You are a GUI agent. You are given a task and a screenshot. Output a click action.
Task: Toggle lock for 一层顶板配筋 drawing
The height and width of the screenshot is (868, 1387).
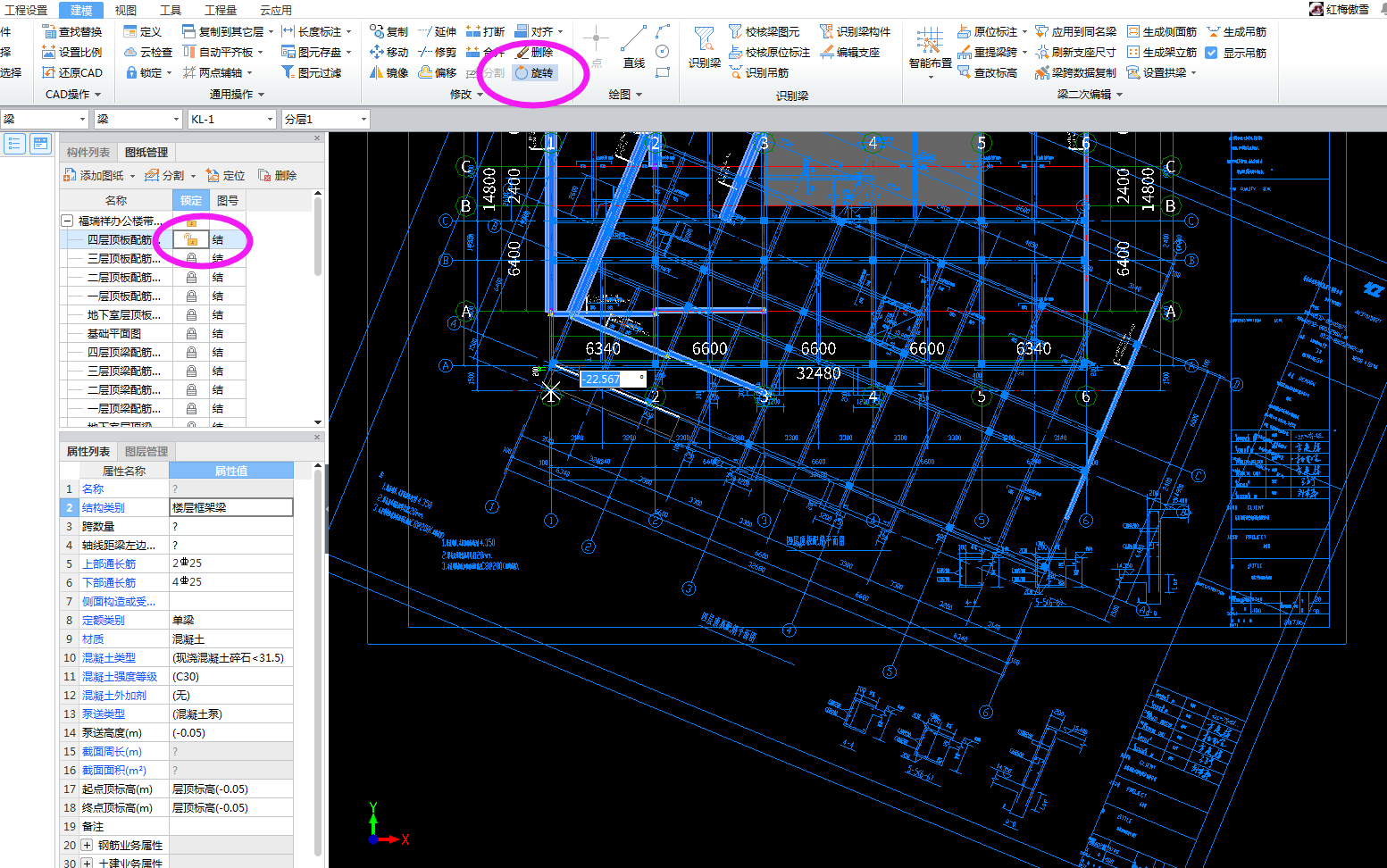(x=190, y=296)
